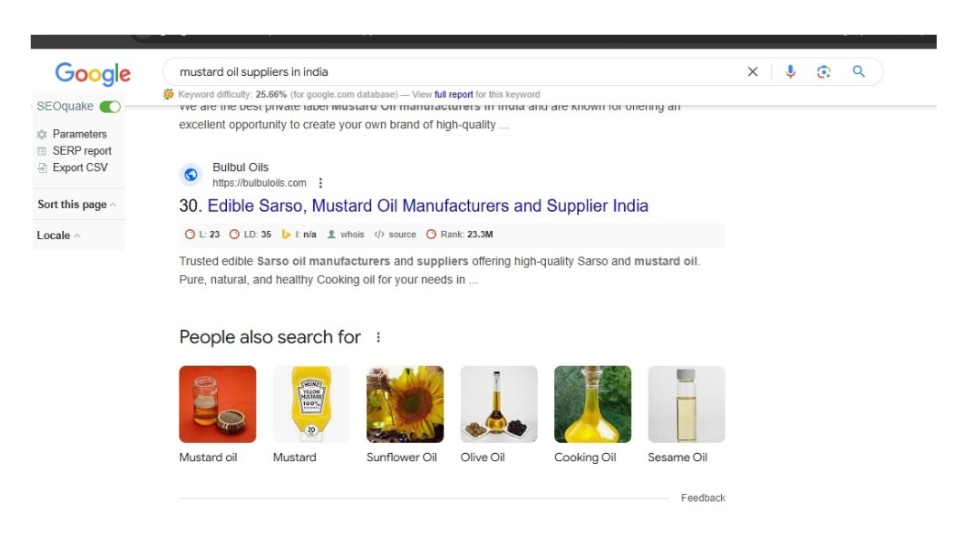The height and width of the screenshot is (560, 967).
Task: Click the blue magnifier search icon
Action: pos(858,72)
